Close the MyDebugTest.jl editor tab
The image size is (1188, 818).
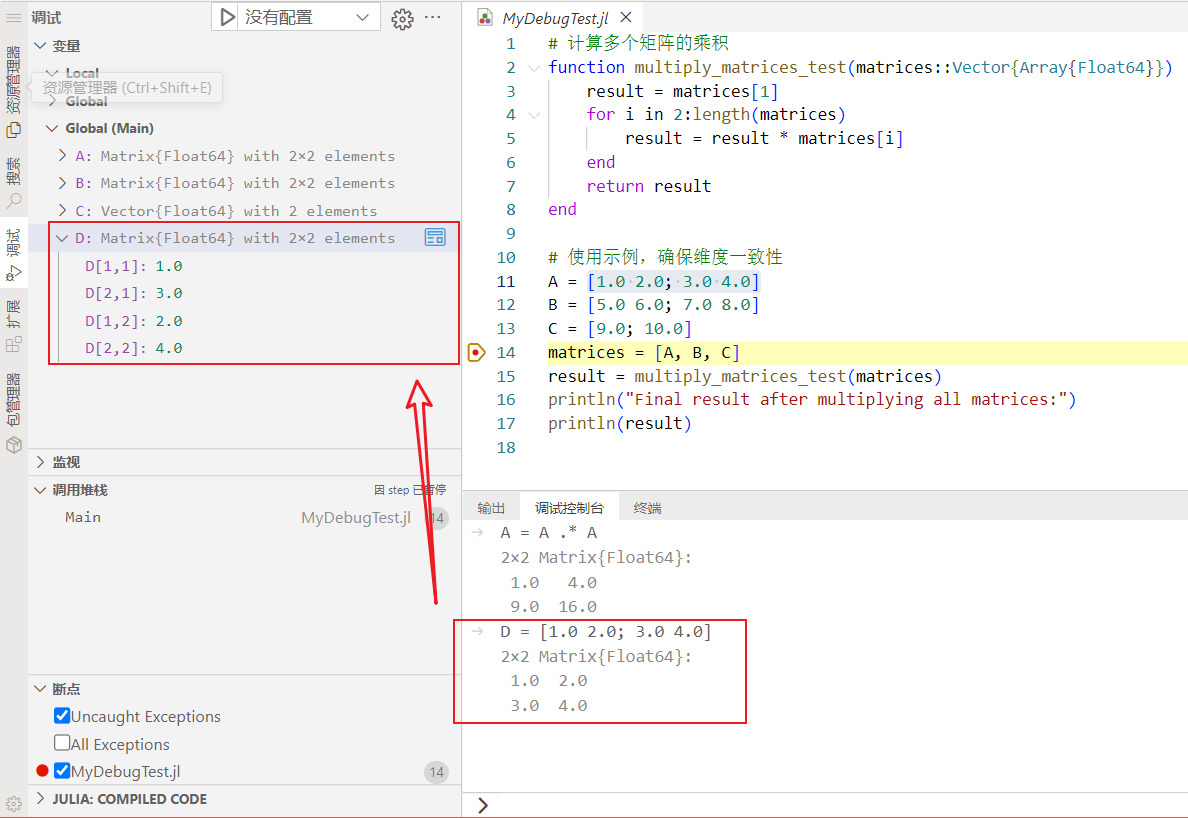click(x=626, y=17)
